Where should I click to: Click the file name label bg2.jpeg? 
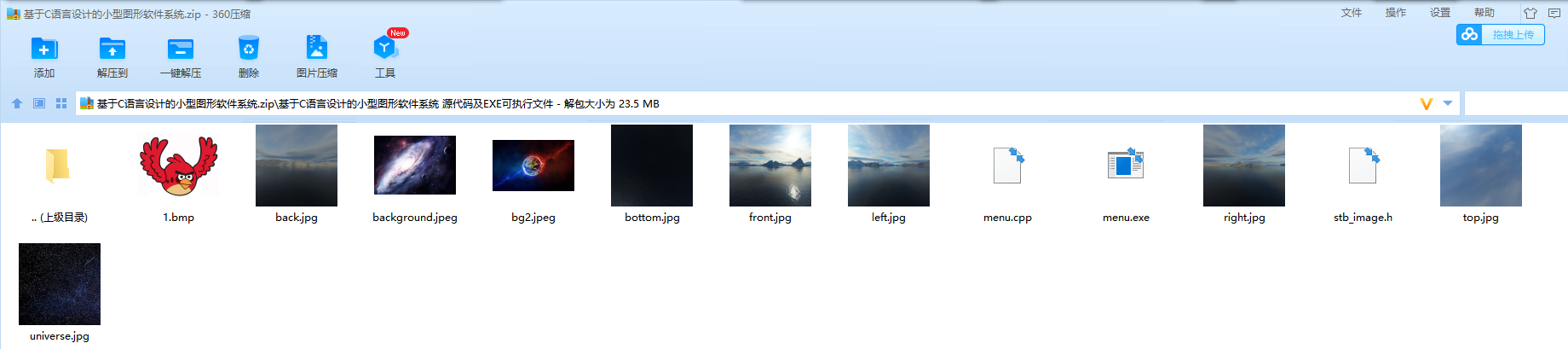tap(533, 218)
